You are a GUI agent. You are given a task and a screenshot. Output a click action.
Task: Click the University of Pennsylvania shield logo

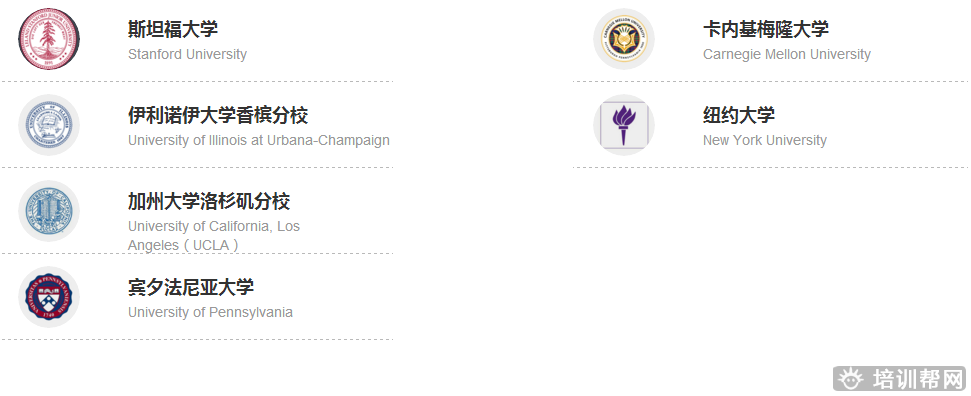tap(49, 297)
